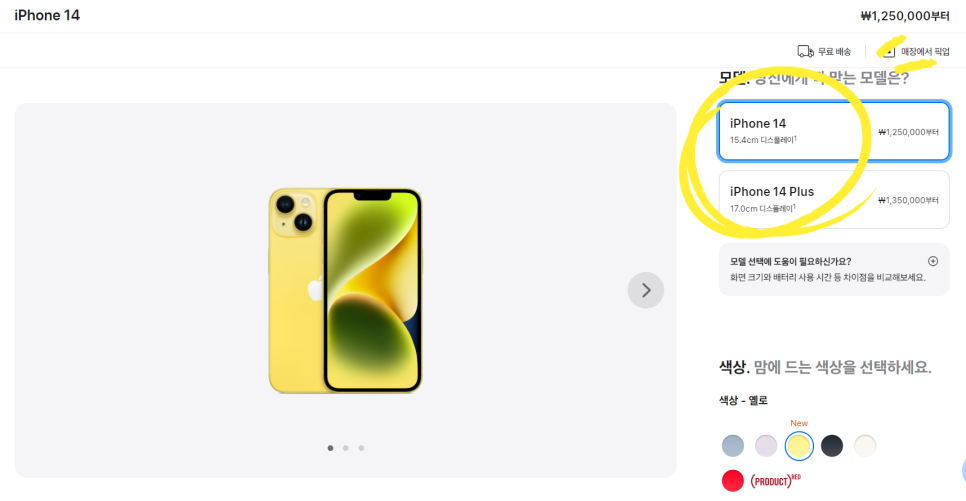Screen dimensions: 966x501
Task: Choose the PRODUCT RED color swatch
Action: [x=733, y=481]
